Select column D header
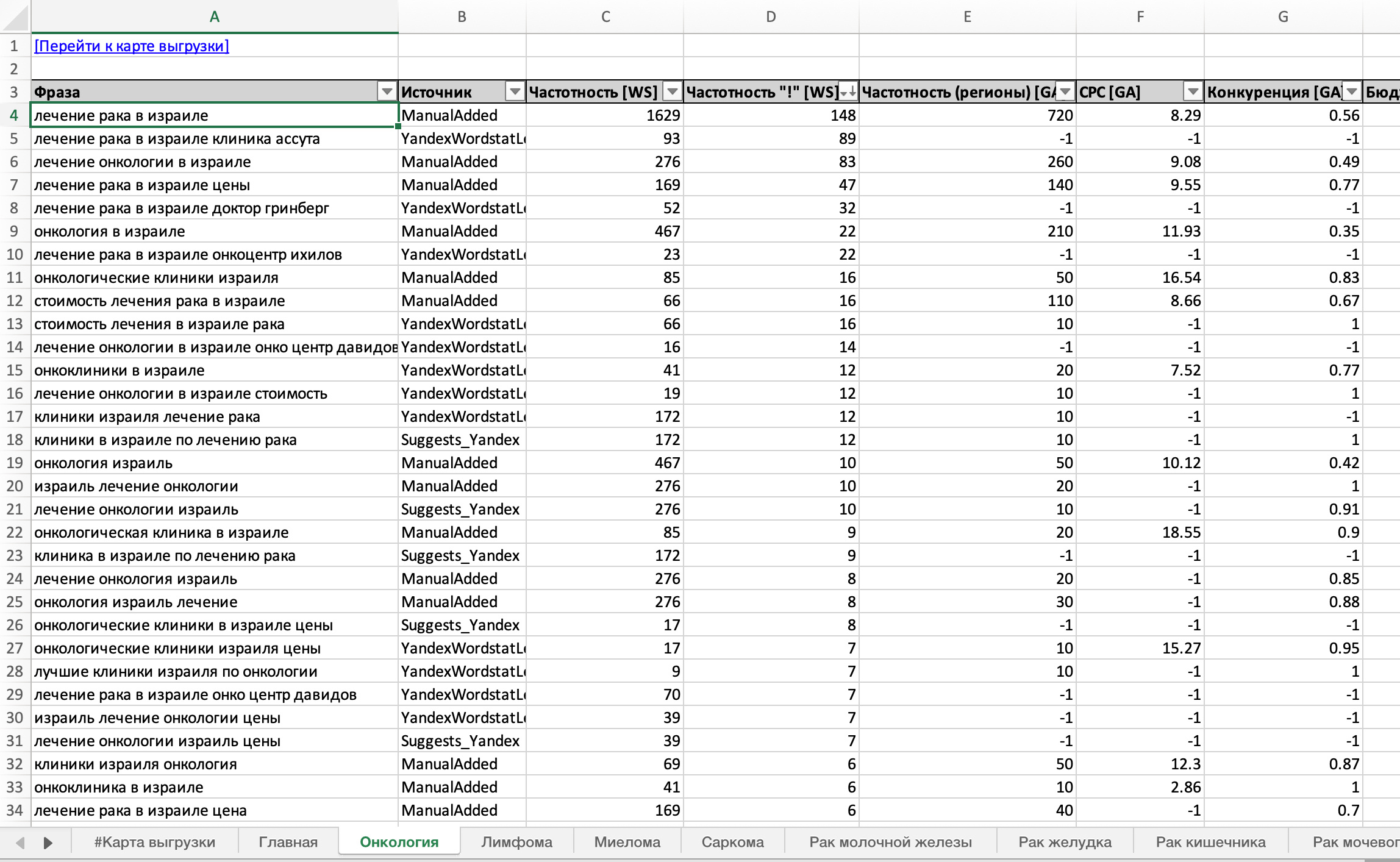 (x=771, y=17)
